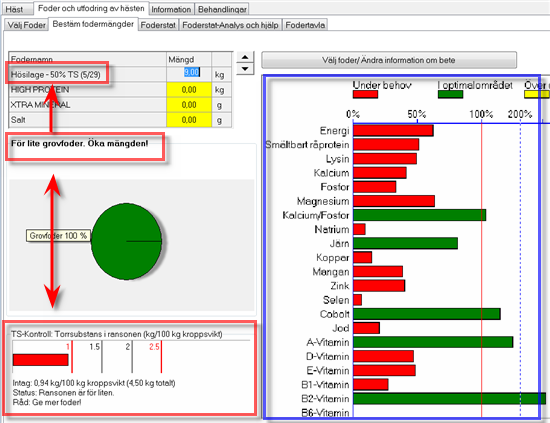
Task: Open the Behandlingar tab
Action: pyautogui.click(x=222, y=9)
